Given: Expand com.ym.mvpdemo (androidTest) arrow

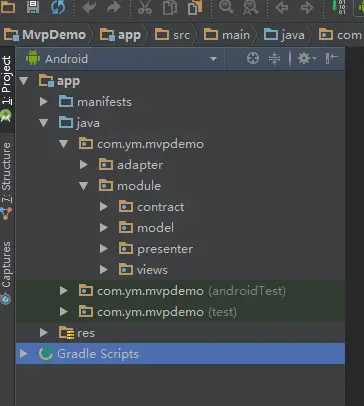Looking at the screenshot, I should point(63,291).
